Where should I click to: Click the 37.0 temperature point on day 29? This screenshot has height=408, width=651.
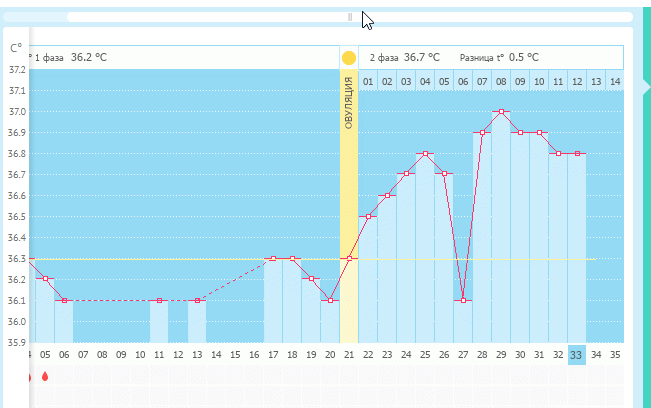click(501, 111)
